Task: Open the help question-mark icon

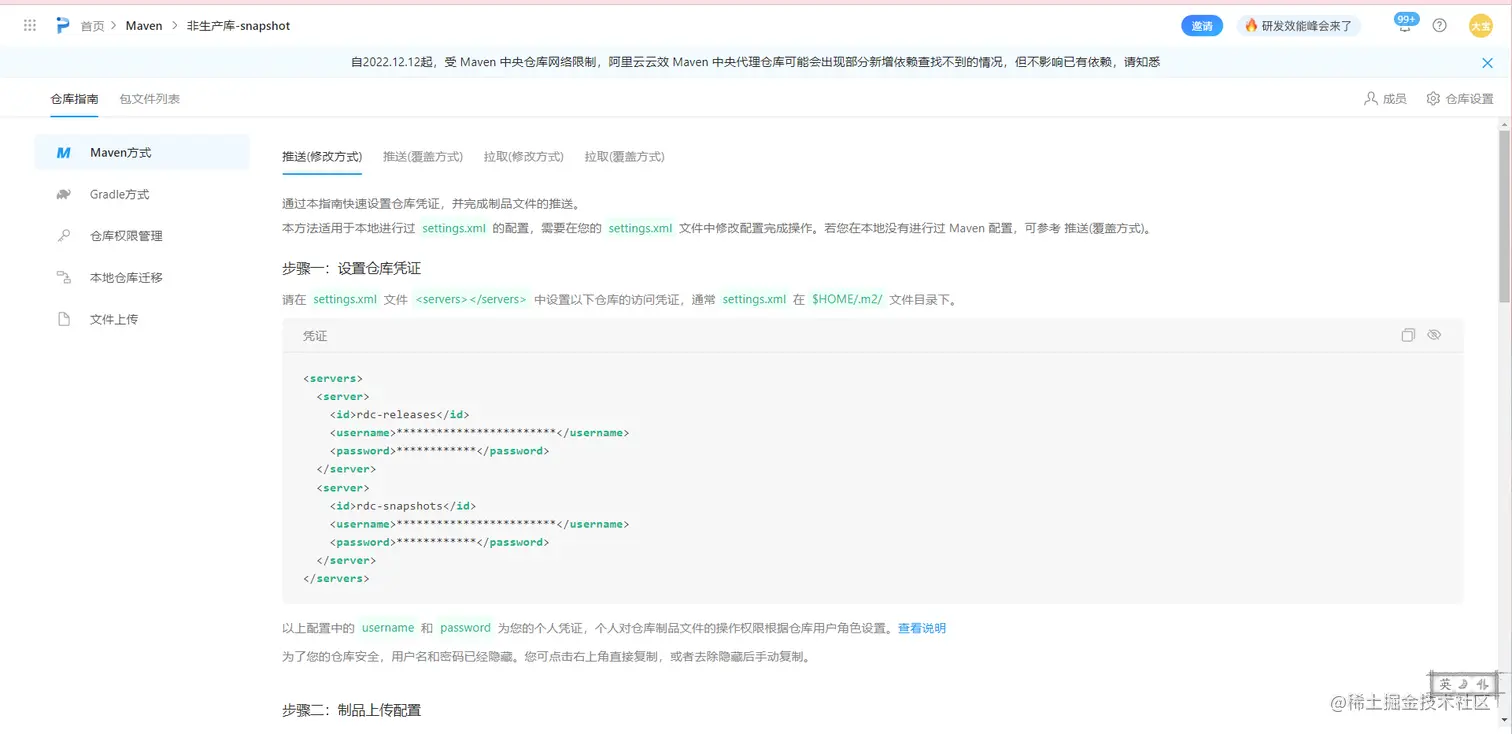Action: 1439,25
